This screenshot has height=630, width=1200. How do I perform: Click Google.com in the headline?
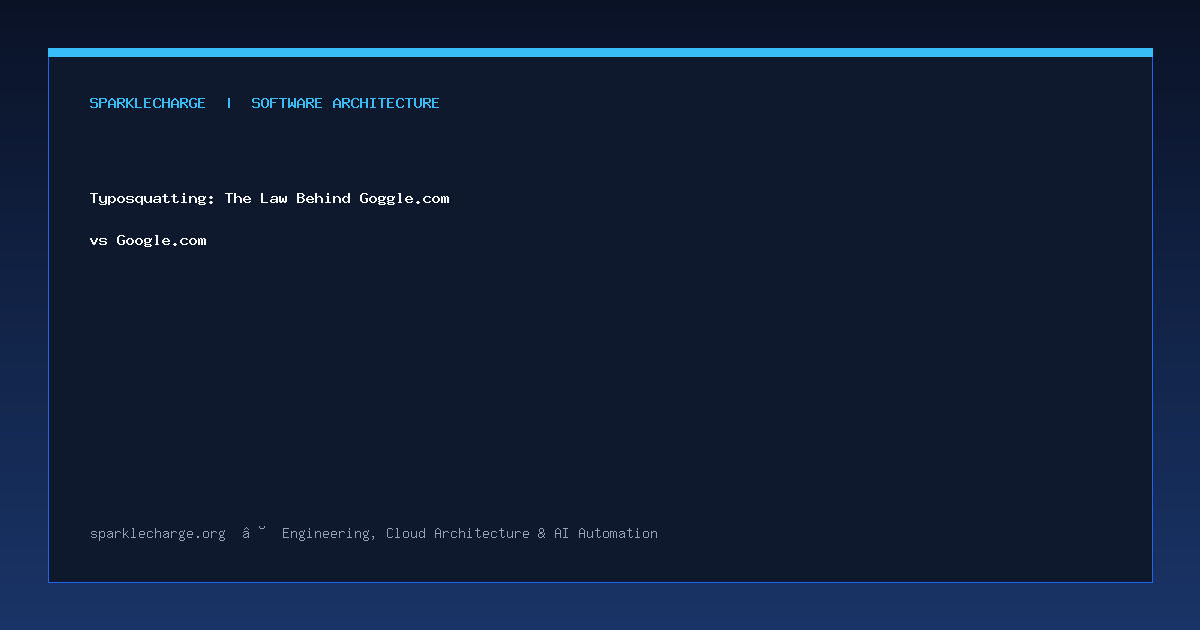161,241
